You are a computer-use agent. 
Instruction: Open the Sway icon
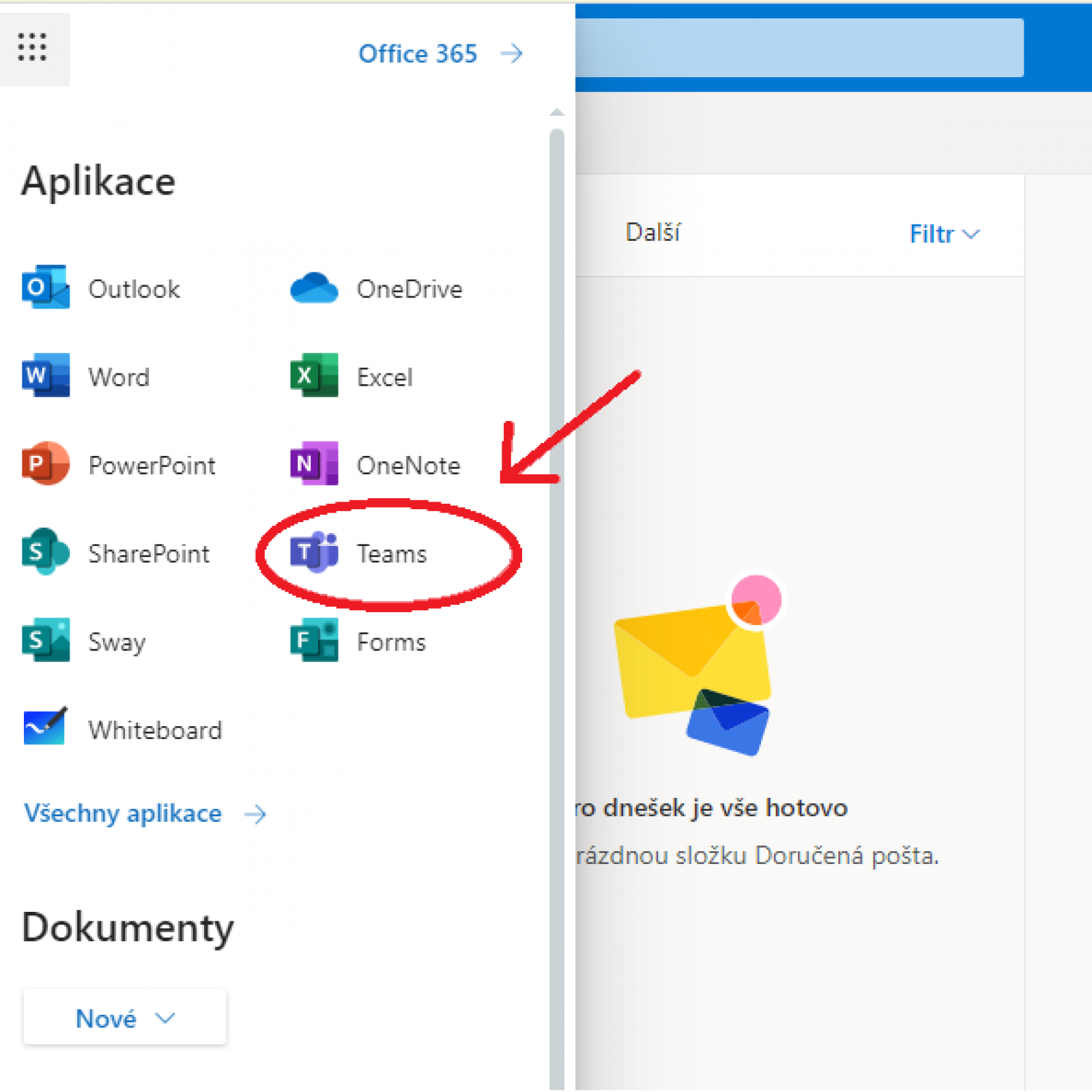click(46, 640)
